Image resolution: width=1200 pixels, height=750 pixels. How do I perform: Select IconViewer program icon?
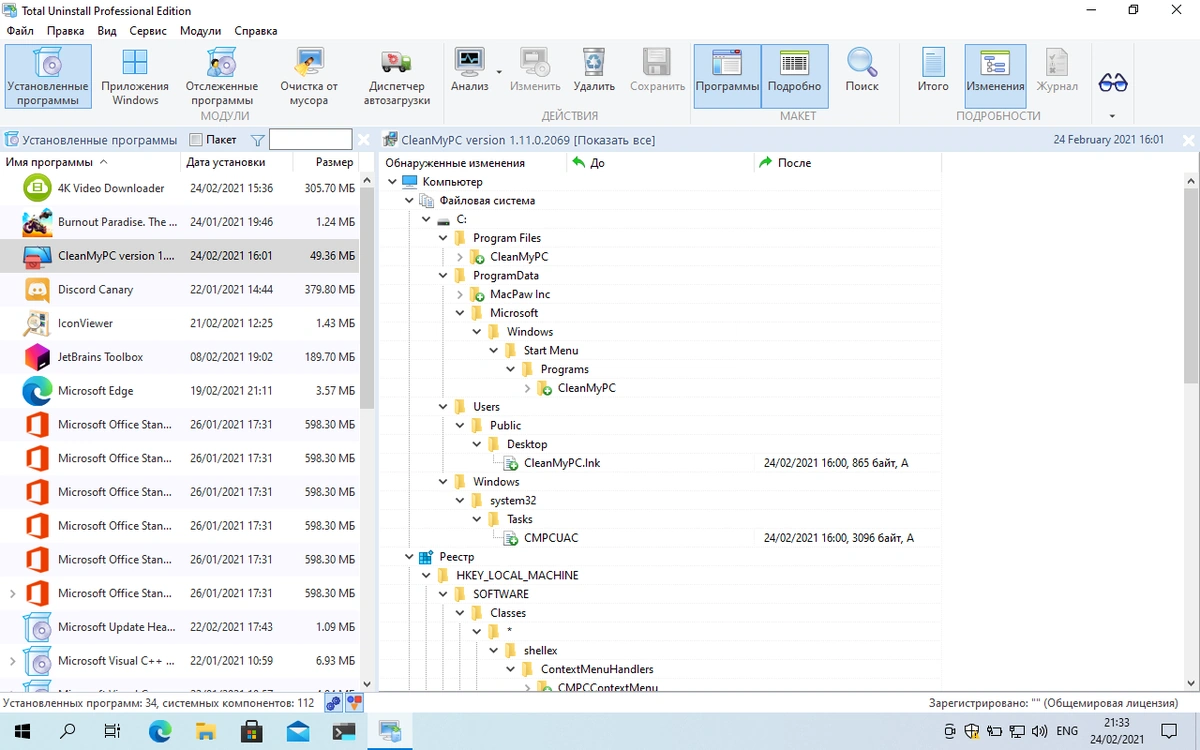37,323
